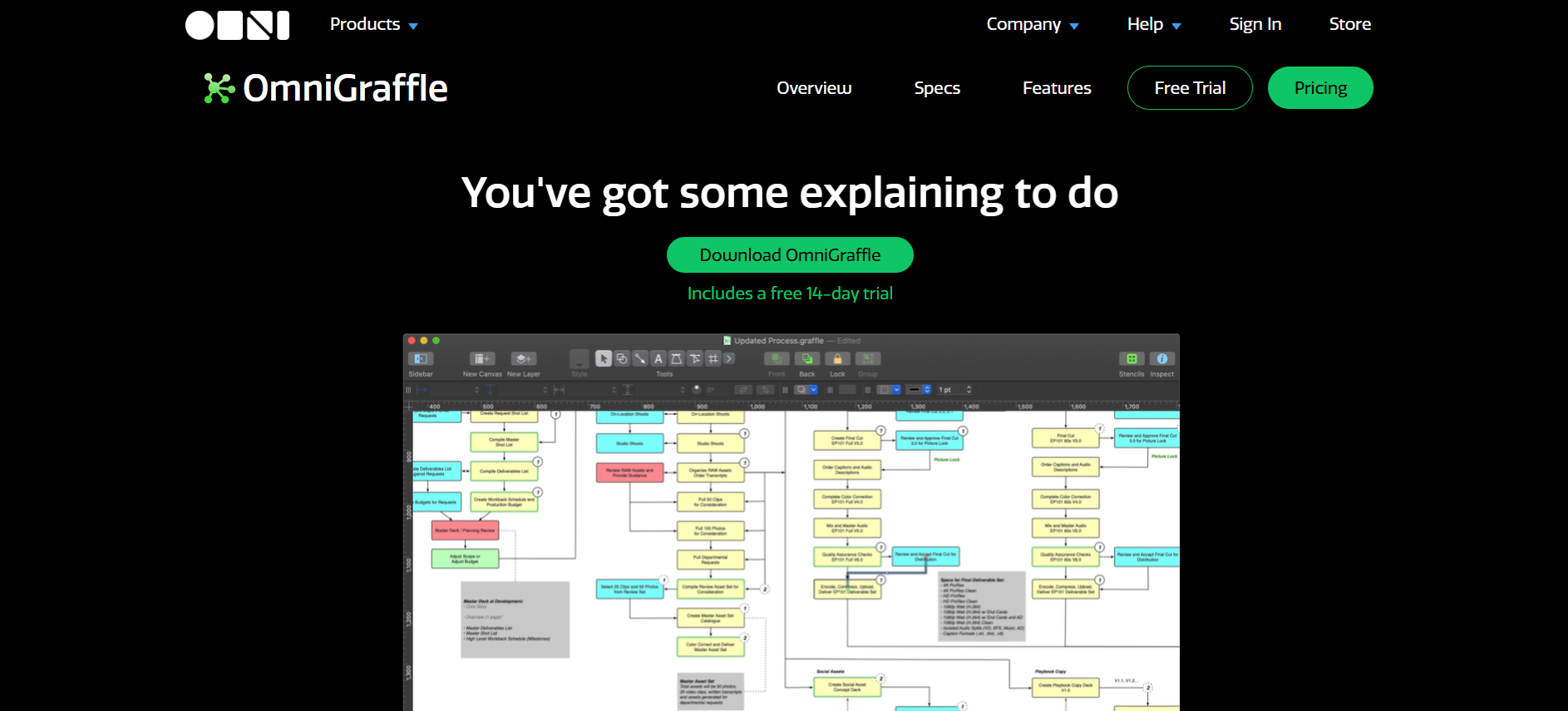Open the Company dropdown menu
1568x711 pixels.
click(1033, 24)
